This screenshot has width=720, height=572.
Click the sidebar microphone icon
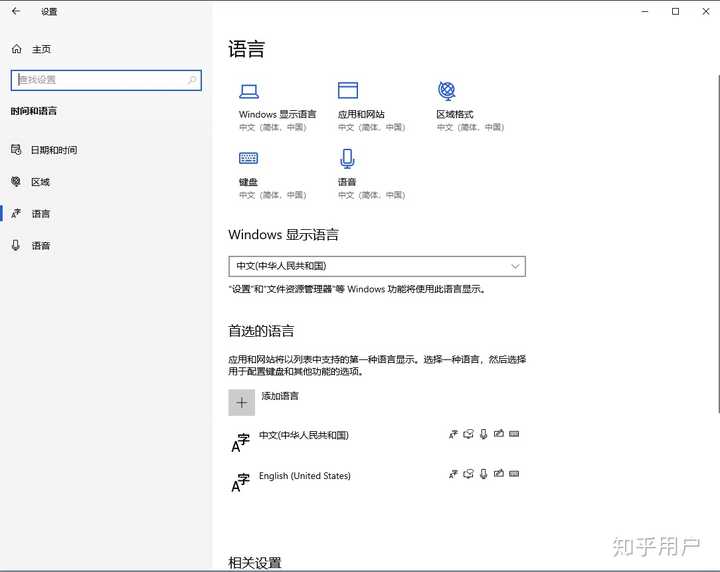click(x=16, y=245)
